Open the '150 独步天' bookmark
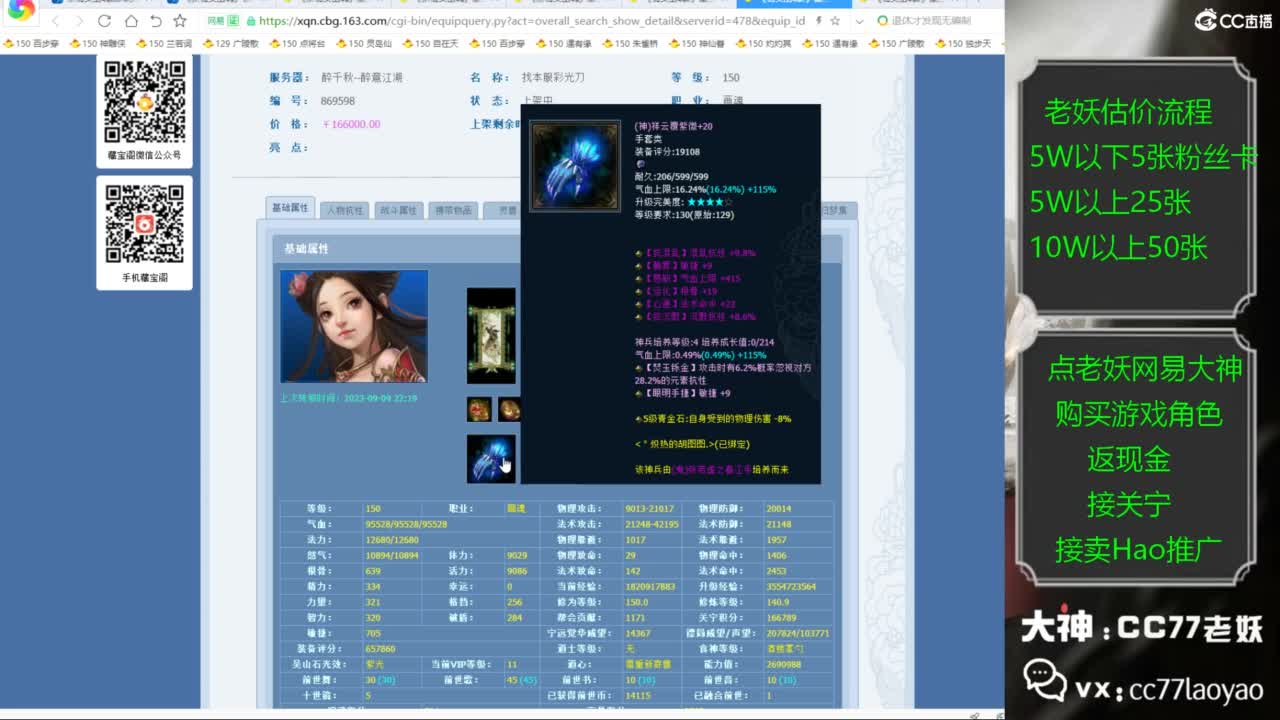 [963, 44]
